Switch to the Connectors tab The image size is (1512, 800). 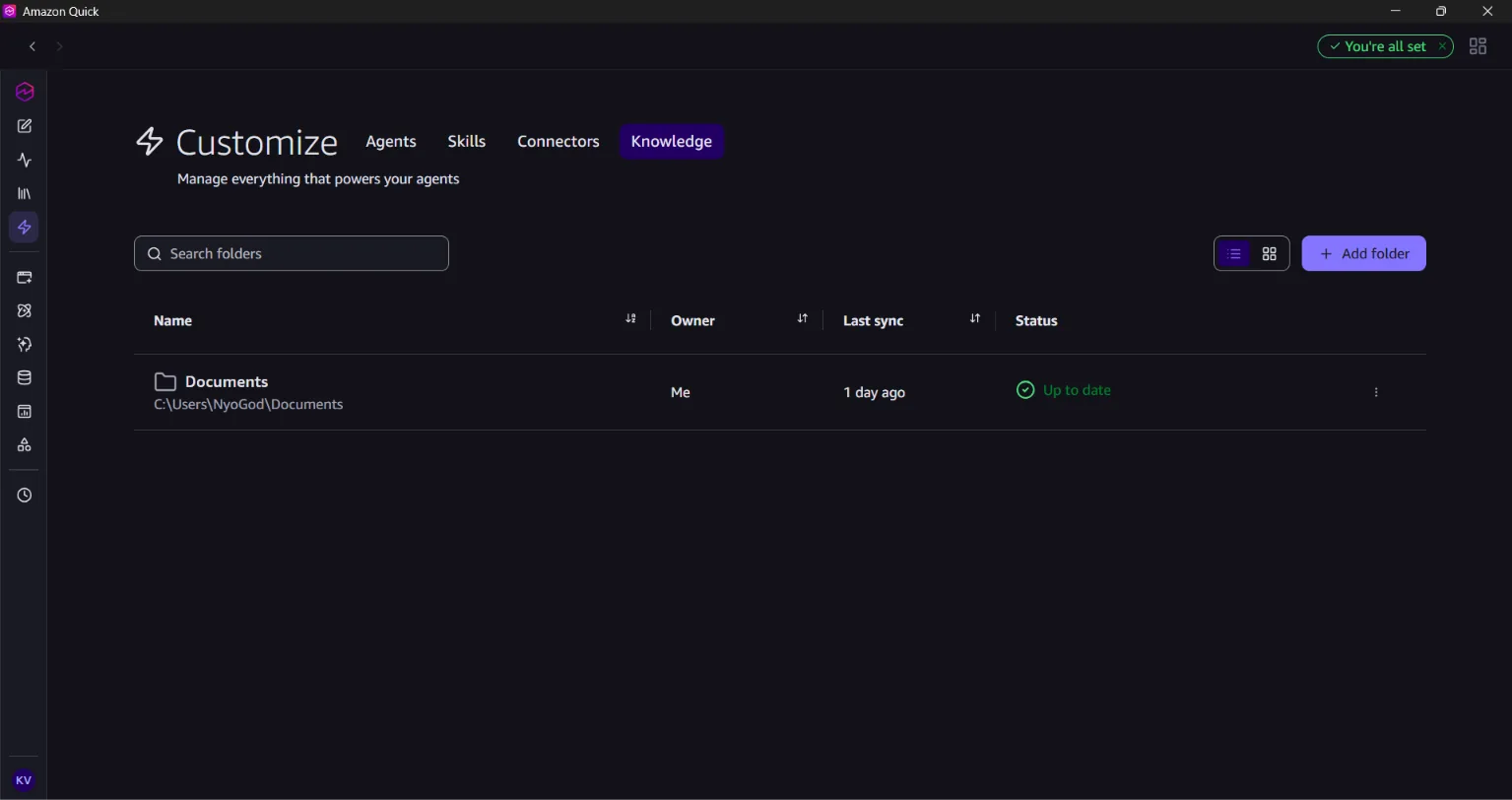(559, 141)
